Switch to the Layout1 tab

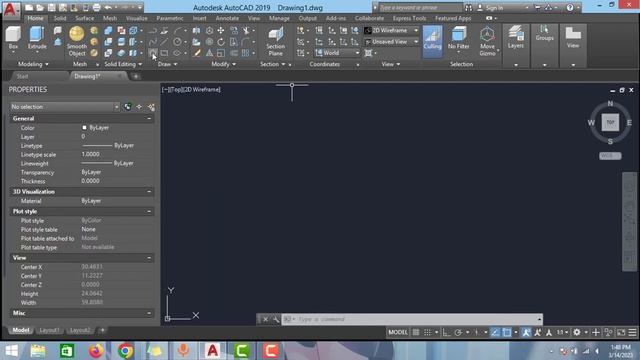click(x=49, y=330)
